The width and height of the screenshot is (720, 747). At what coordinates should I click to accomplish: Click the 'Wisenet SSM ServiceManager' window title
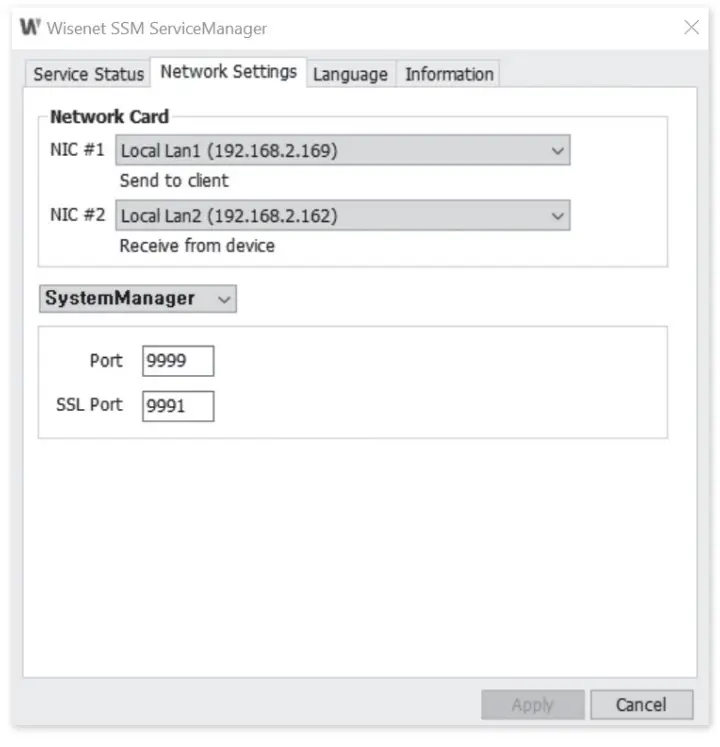(x=157, y=28)
